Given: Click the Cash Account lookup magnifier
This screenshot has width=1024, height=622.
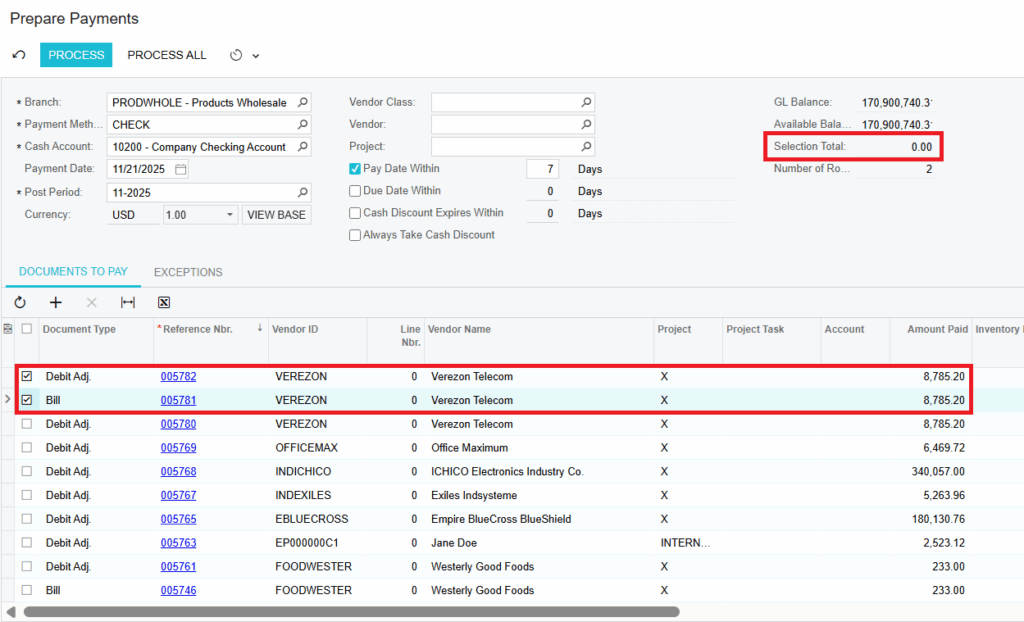Looking at the screenshot, I should click(303, 147).
